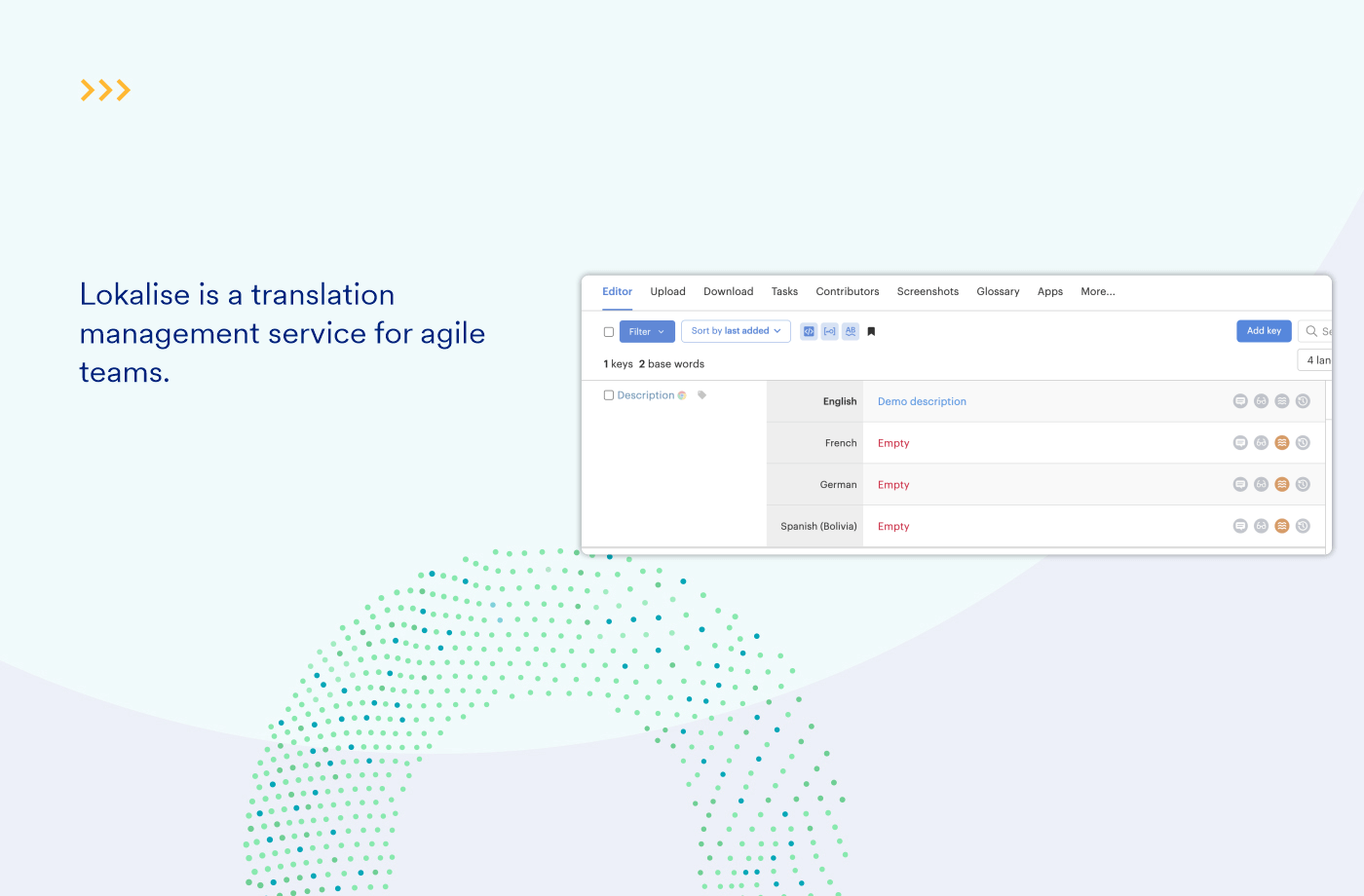The image size is (1364, 896).
Task: Tick the select-all checkbox next to Filter
Action: point(609,332)
